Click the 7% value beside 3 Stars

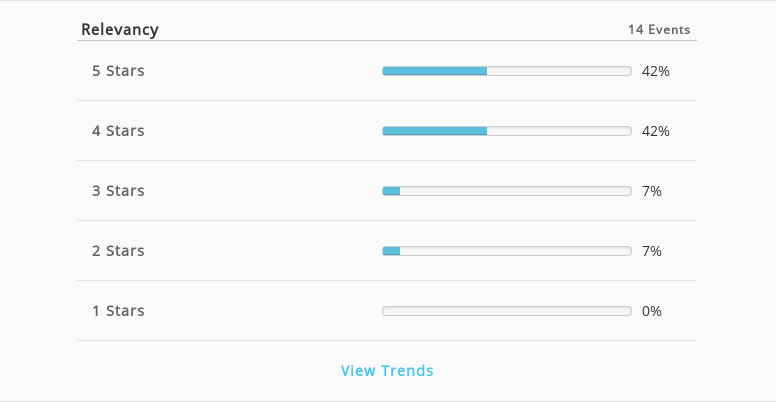[652, 191]
